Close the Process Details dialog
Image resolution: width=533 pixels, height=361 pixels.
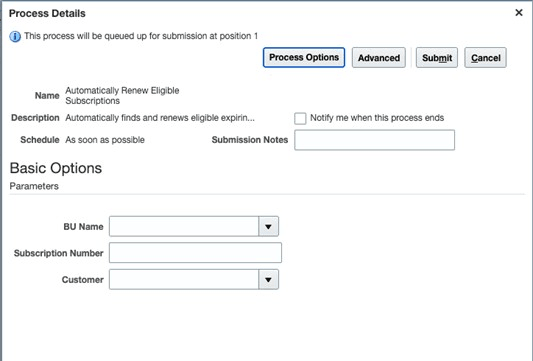[x=518, y=13]
